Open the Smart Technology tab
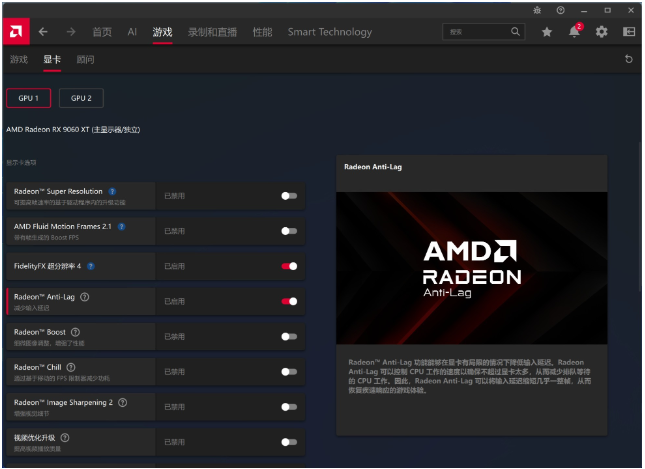 click(x=330, y=32)
